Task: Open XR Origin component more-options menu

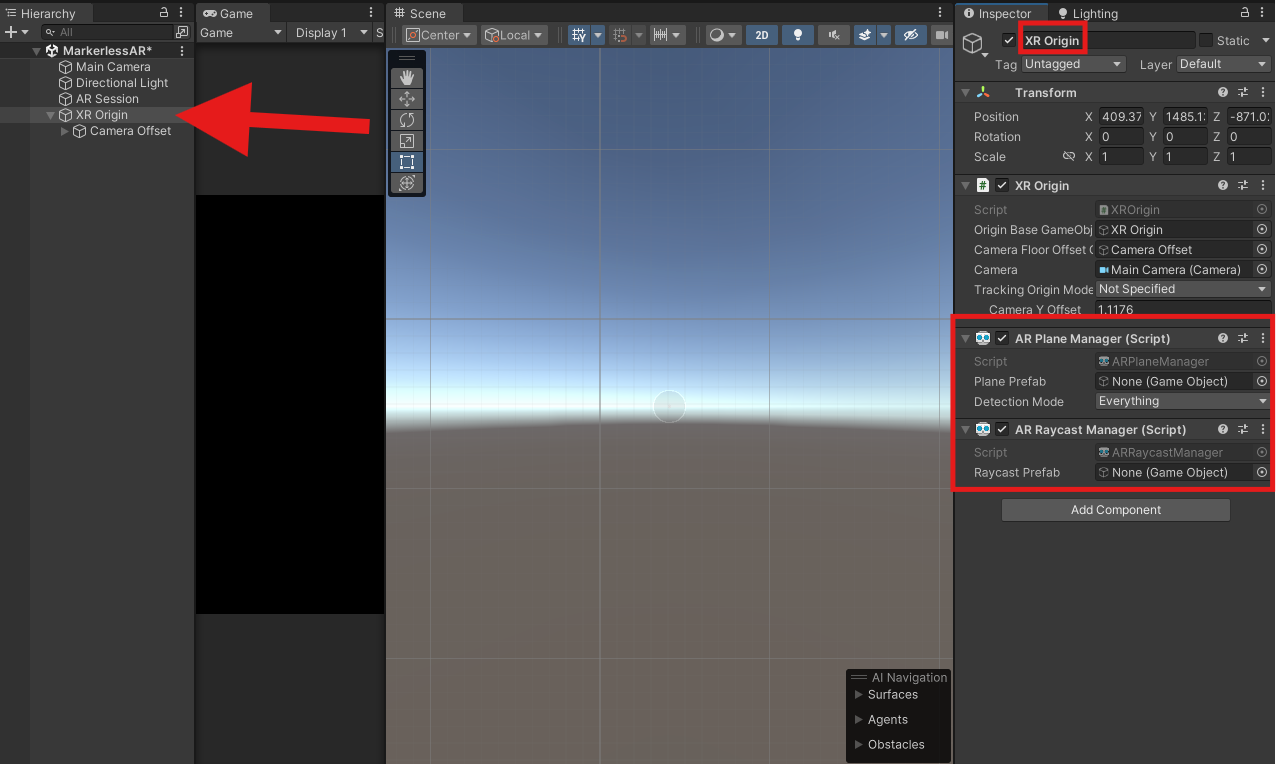Action: pyautogui.click(x=1263, y=185)
